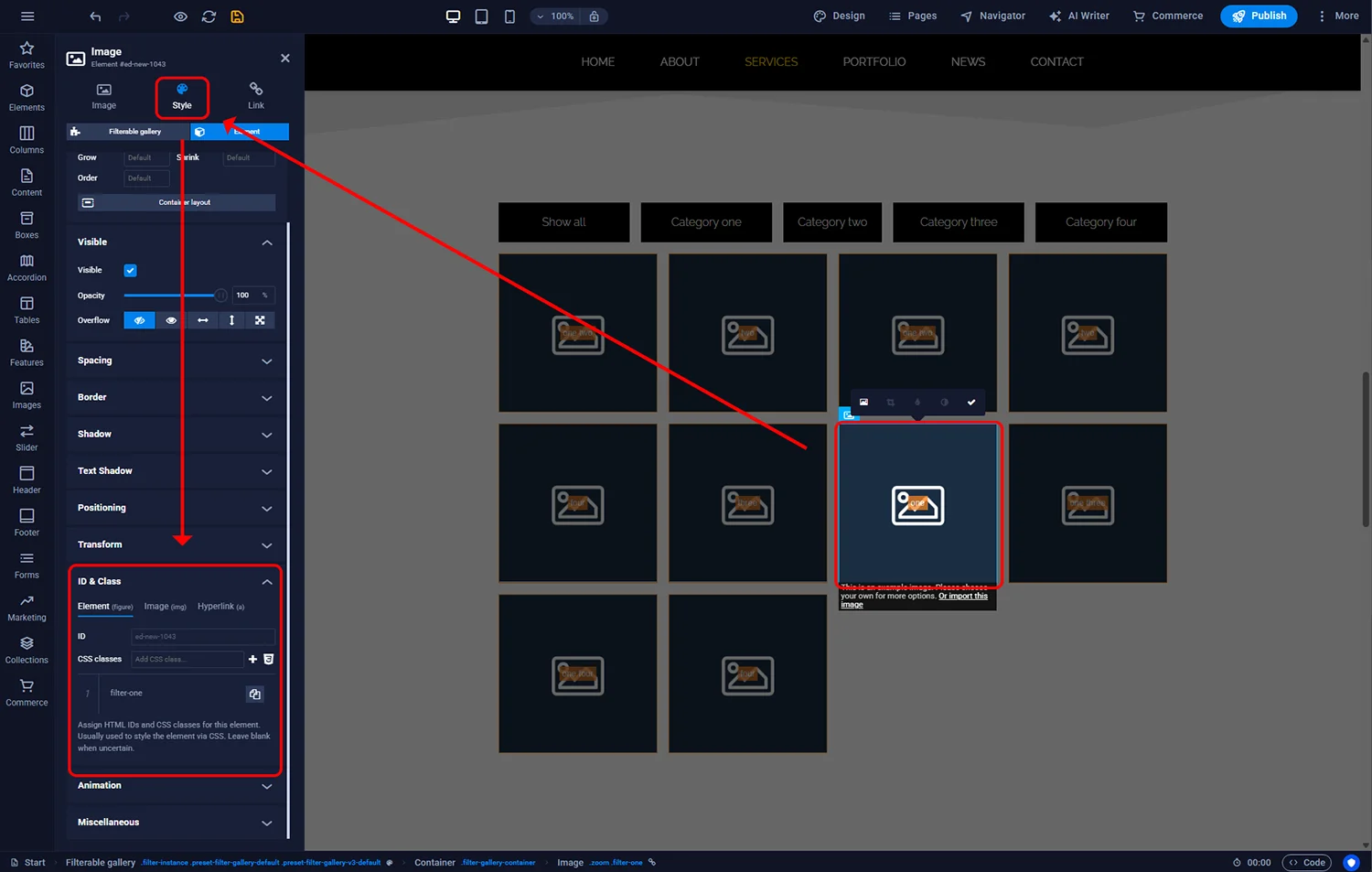The height and width of the screenshot is (872, 1372).
Task: Open the Navigator from the top toolbar
Action: pyautogui.click(x=992, y=16)
